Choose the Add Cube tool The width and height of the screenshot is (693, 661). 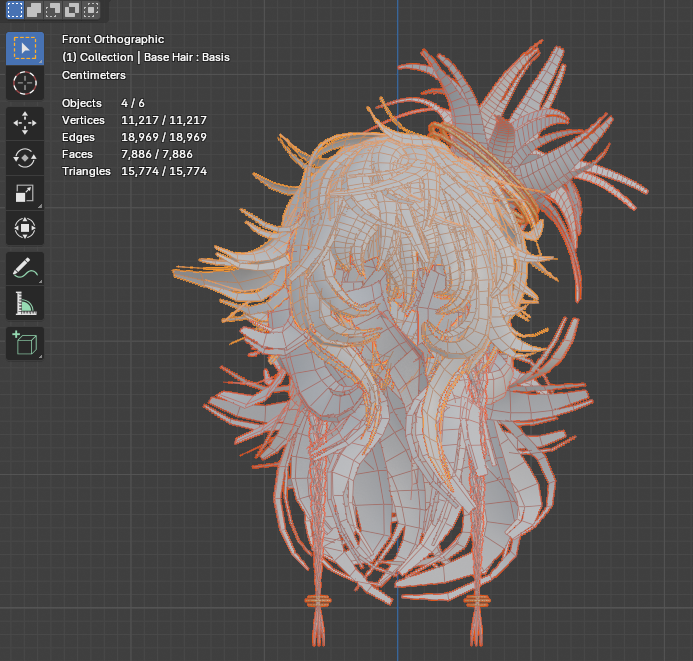(25, 343)
